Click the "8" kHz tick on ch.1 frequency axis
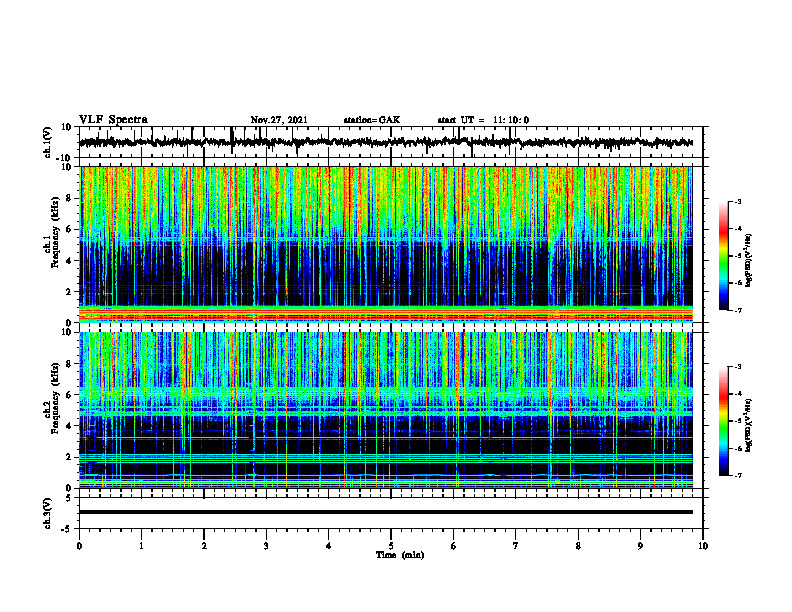Image resolution: width=792 pixels, height=612 pixels. tap(70, 198)
